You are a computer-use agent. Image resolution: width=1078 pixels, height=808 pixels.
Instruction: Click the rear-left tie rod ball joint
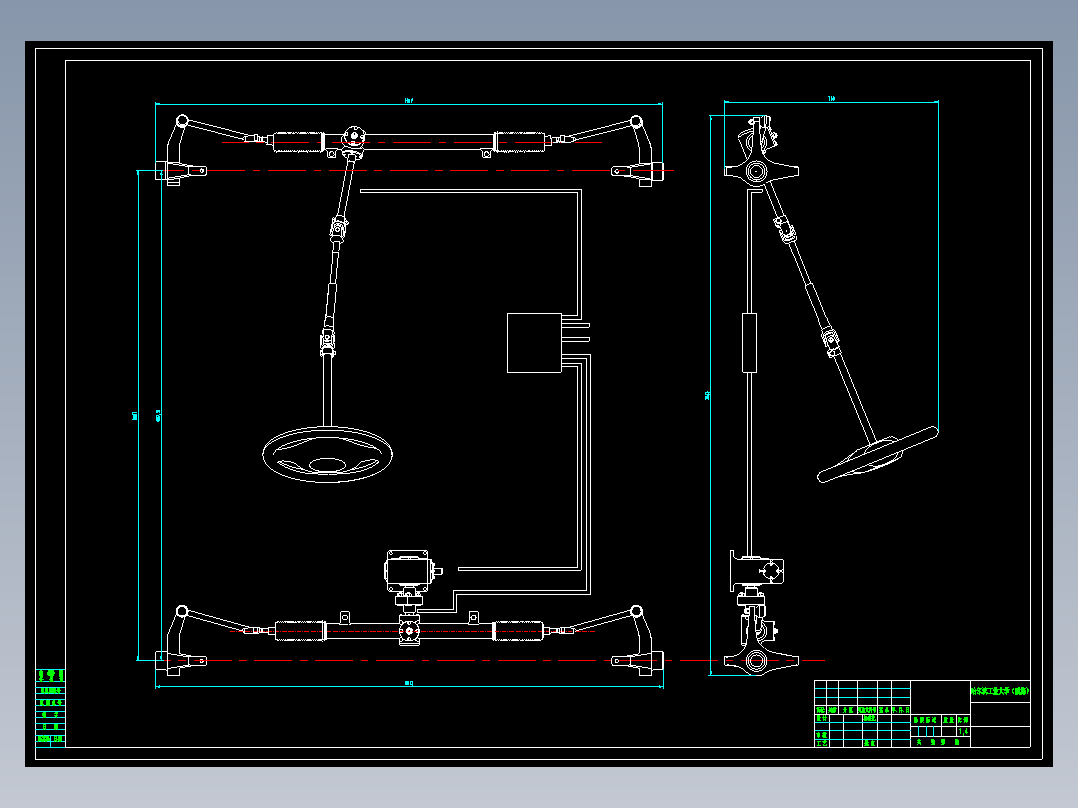pyautogui.click(x=182, y=611)
